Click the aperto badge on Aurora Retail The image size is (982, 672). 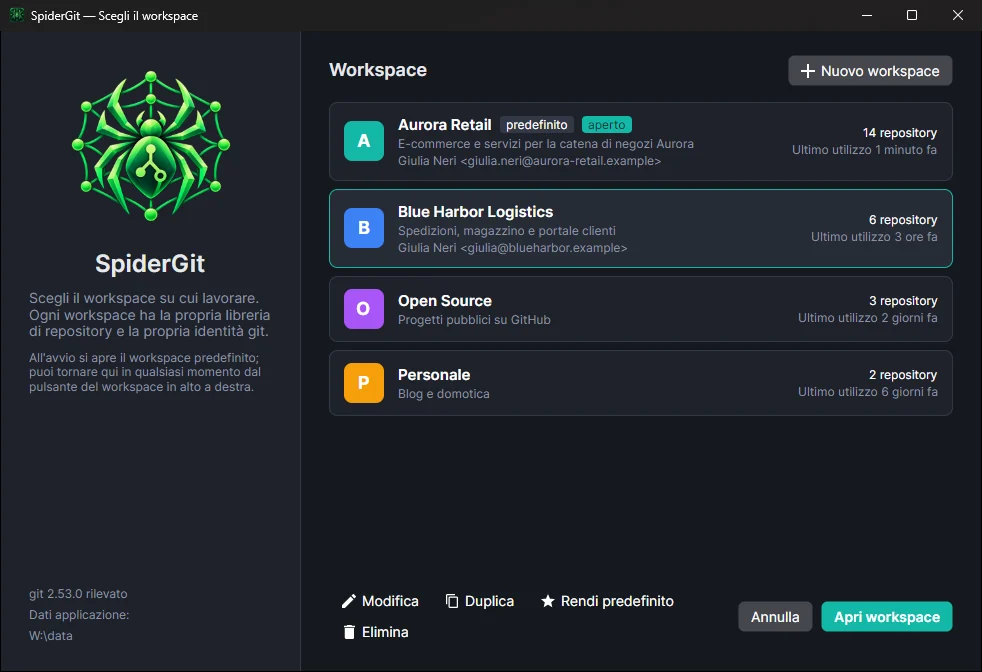coord(606,125)
